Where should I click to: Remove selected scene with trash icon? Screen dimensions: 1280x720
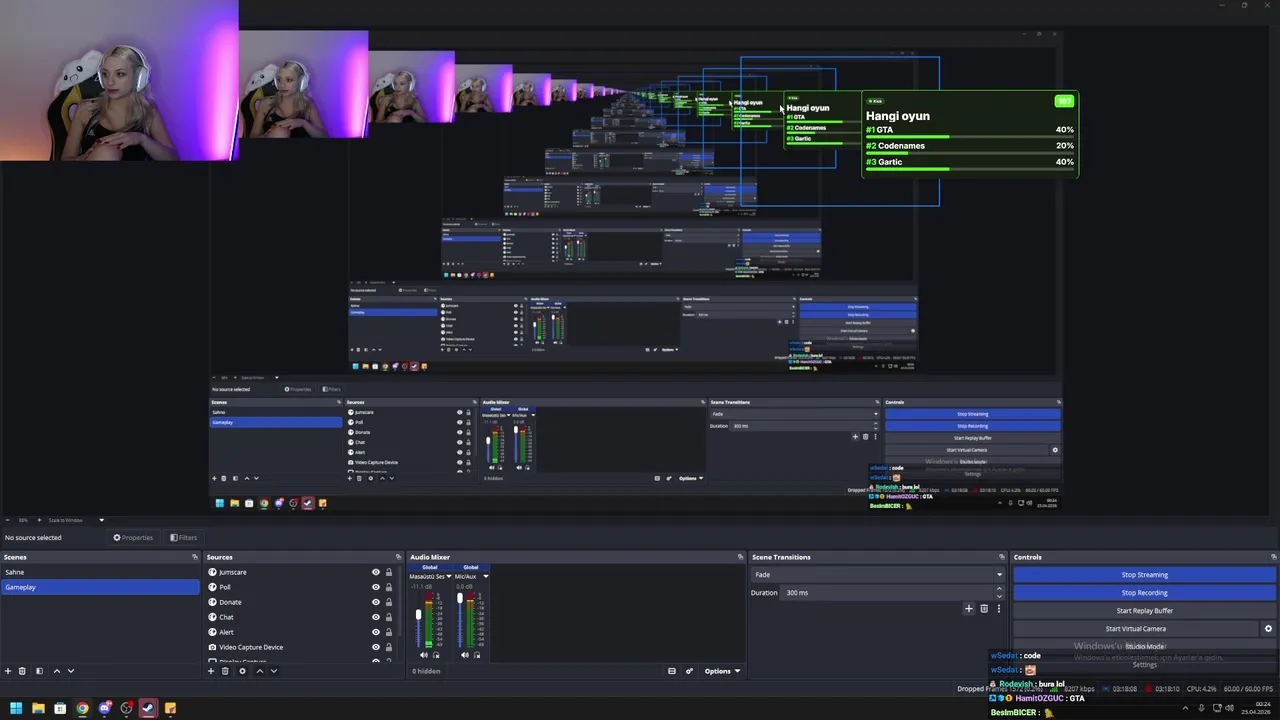(22, 671)
